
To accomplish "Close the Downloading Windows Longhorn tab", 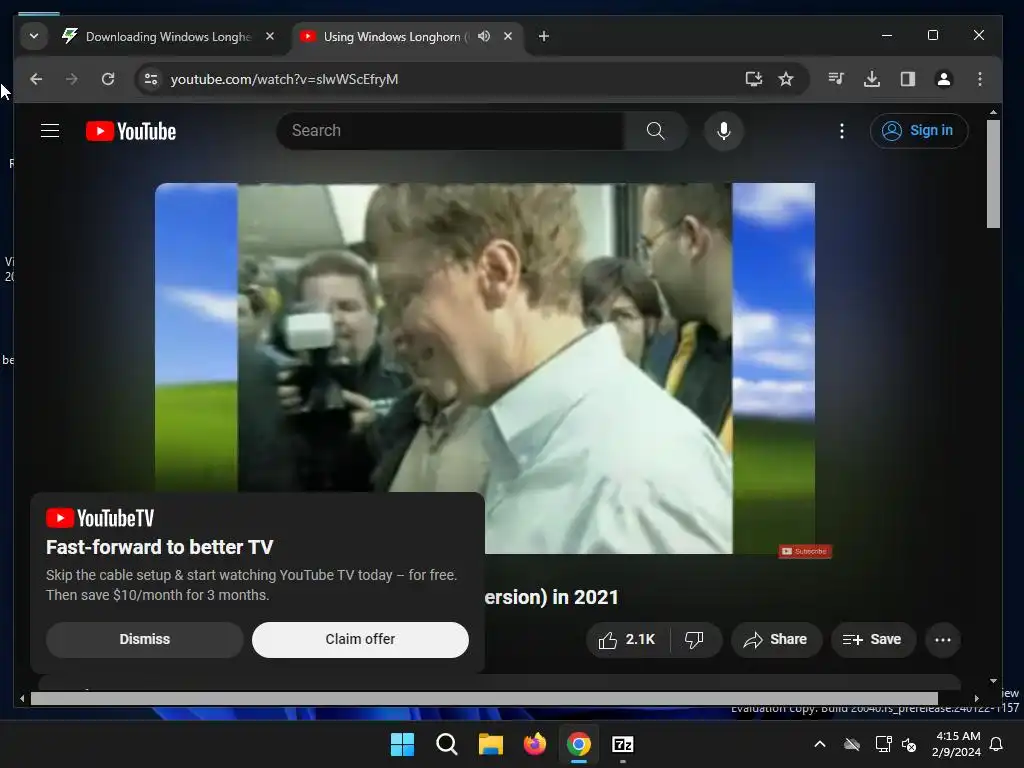I will pyautogui.click(x=270, y=37).
